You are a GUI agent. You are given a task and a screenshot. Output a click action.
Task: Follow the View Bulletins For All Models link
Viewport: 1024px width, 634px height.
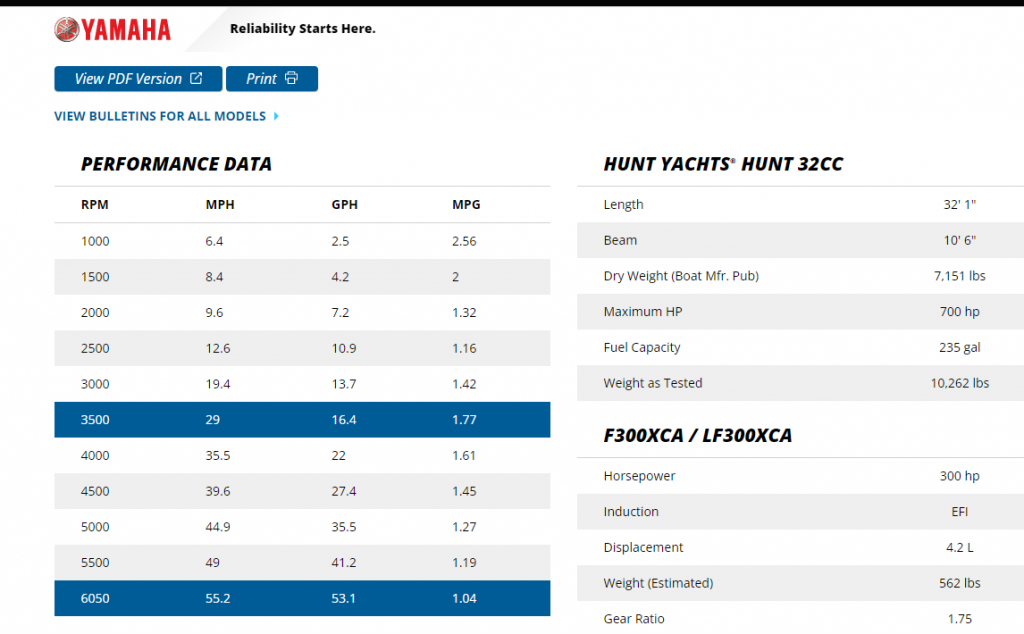point(160,116)
